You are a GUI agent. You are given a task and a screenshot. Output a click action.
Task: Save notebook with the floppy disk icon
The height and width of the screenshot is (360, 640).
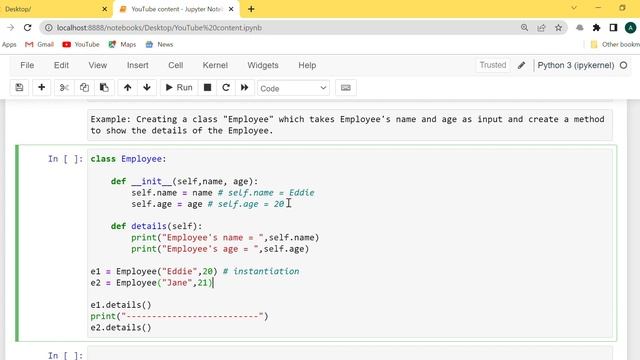click(19, 87)
